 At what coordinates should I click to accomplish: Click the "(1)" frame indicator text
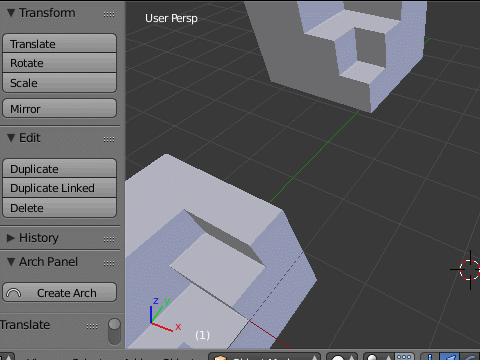(203, 335)
